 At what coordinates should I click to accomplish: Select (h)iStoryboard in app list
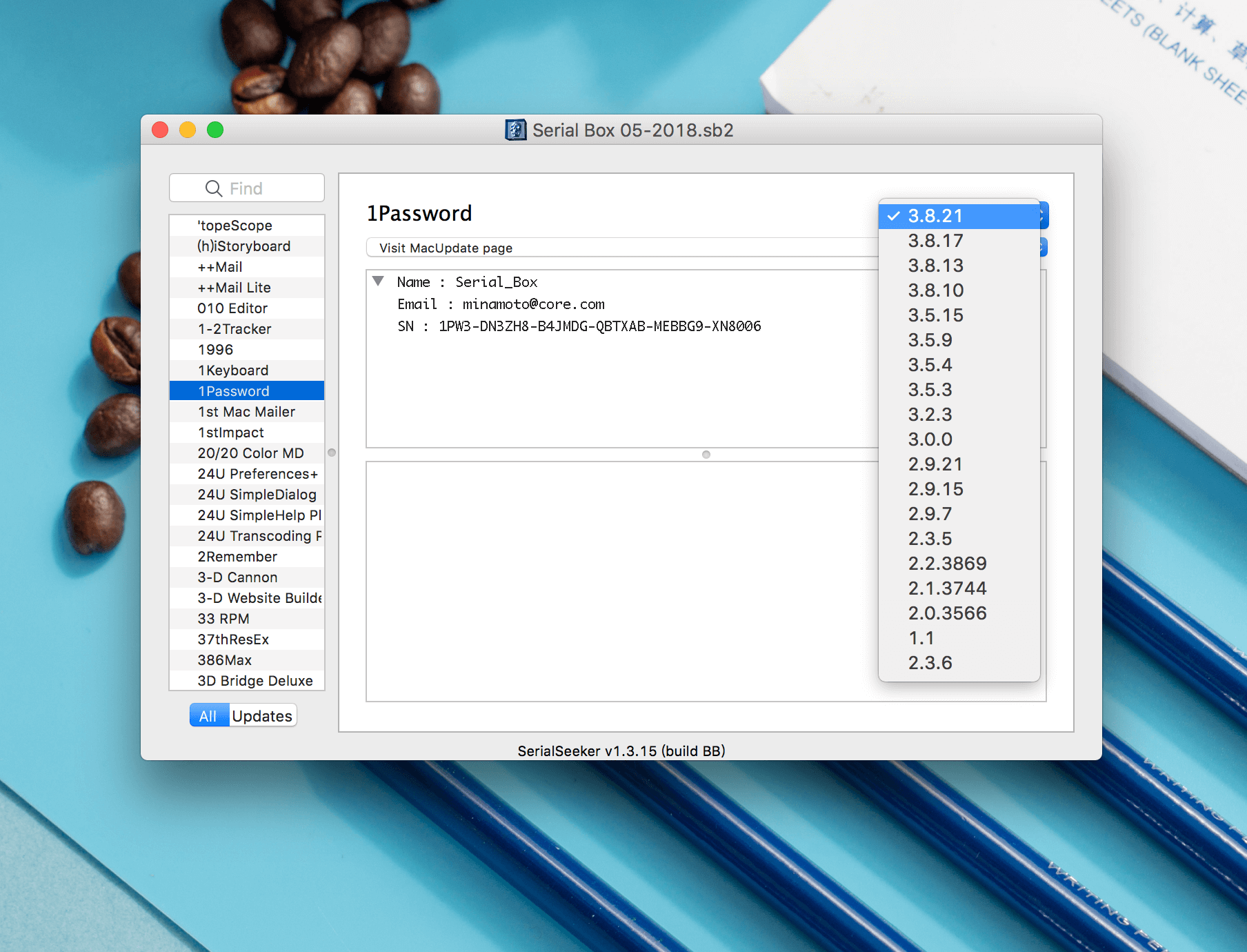247,246
